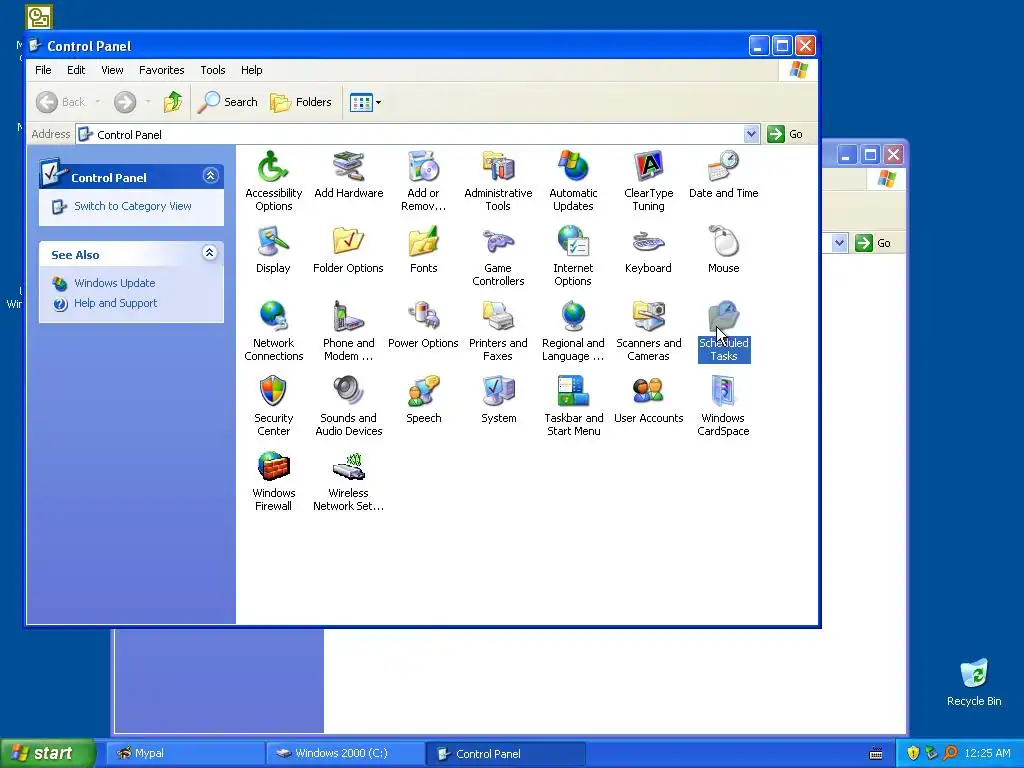
Task: Open Regional and Language options
Action: (x=573, y=331)
